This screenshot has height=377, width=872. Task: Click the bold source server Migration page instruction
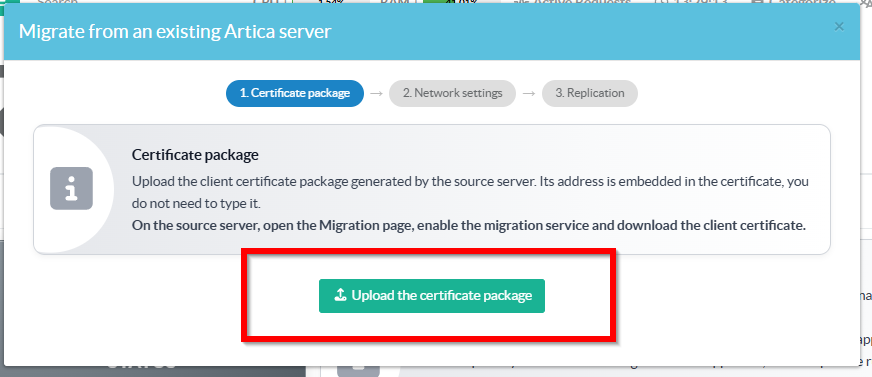pyautogui.click(x=469, y=226)
